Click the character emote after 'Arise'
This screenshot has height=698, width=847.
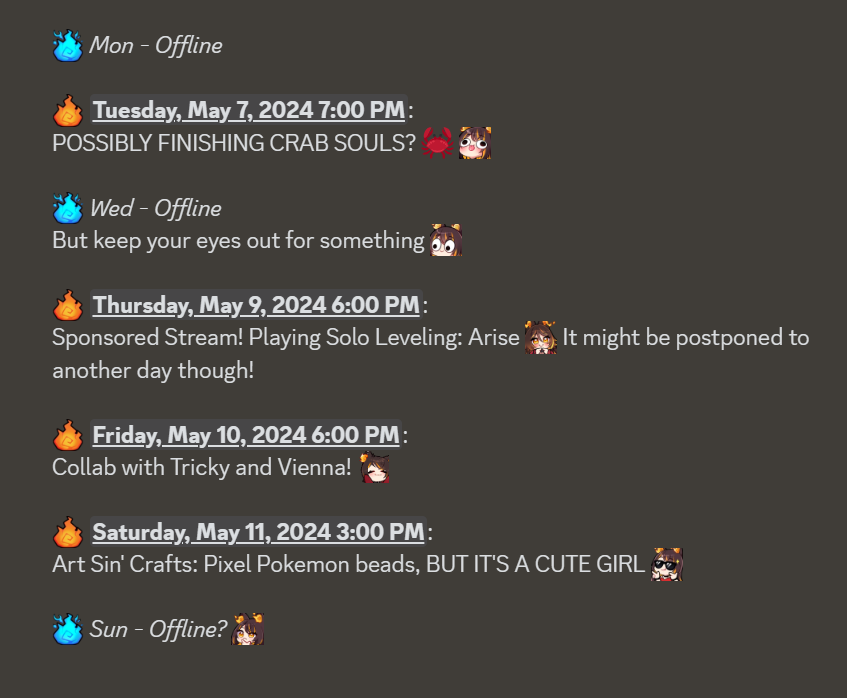(541, 338)
